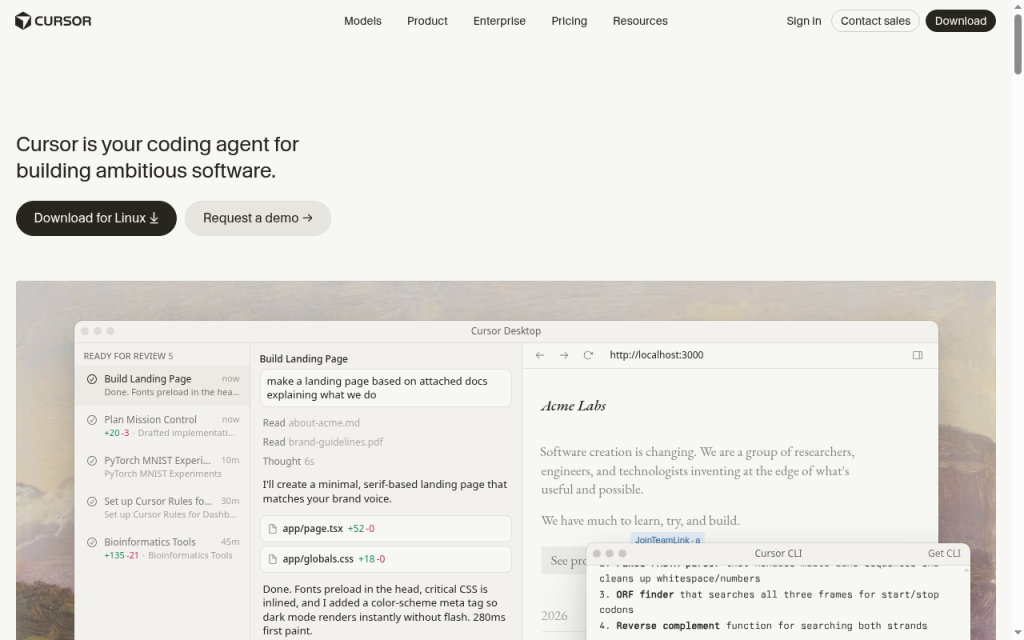Screen dimensions: 1024x640
Task: Click the Contact sales button
Action: coord(875,21)
